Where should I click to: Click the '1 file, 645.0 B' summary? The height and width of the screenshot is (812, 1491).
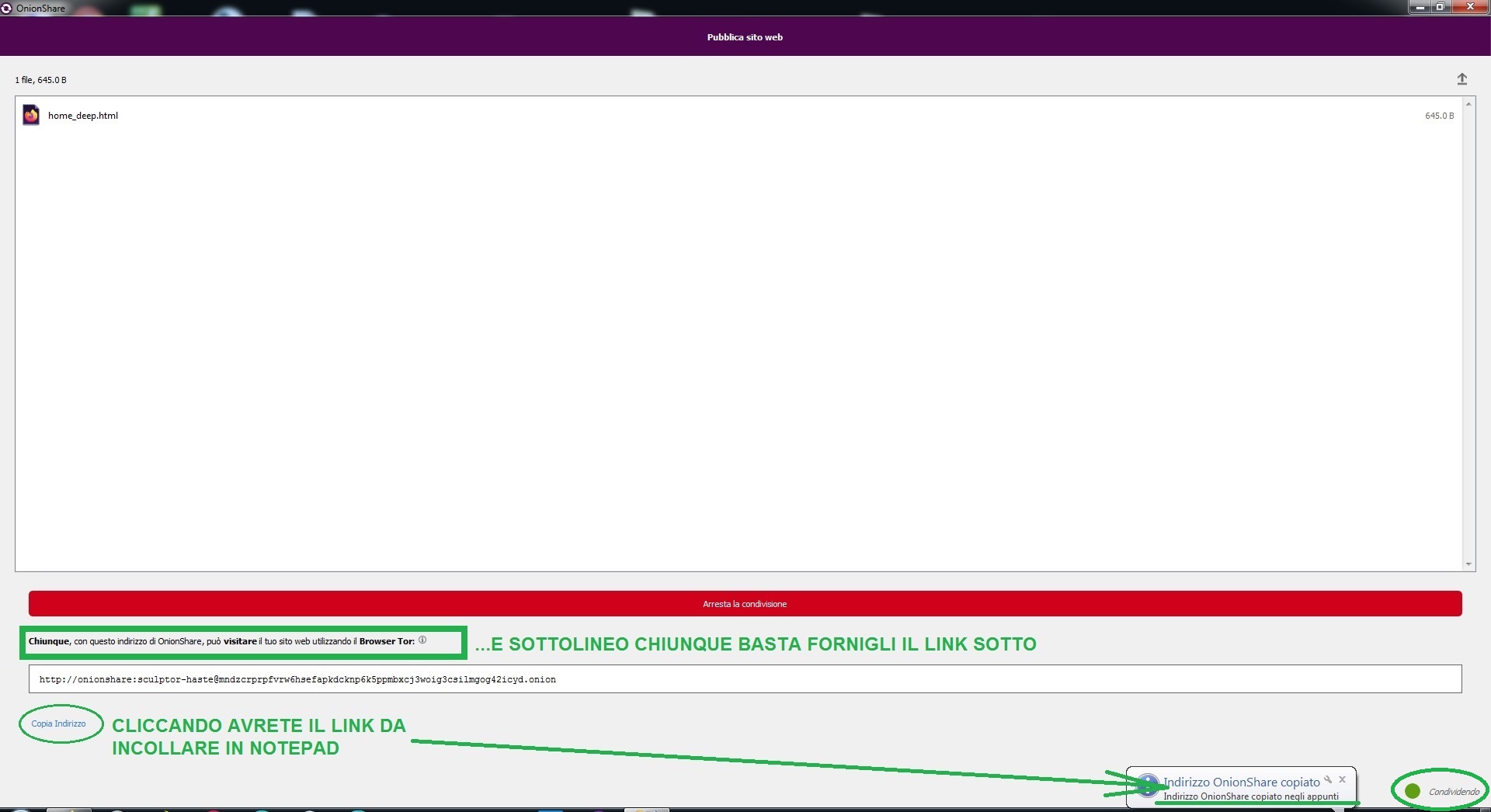[x=40, y=80]
